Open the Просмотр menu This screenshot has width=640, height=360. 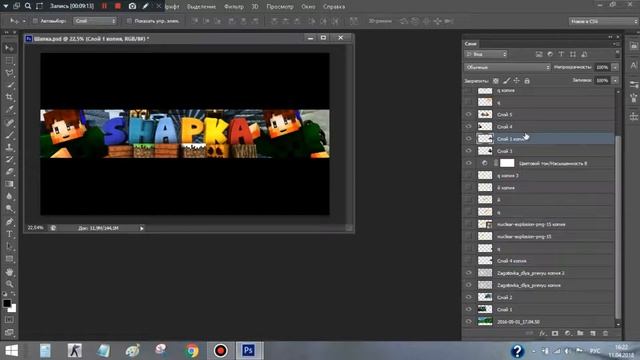[280, 7]
